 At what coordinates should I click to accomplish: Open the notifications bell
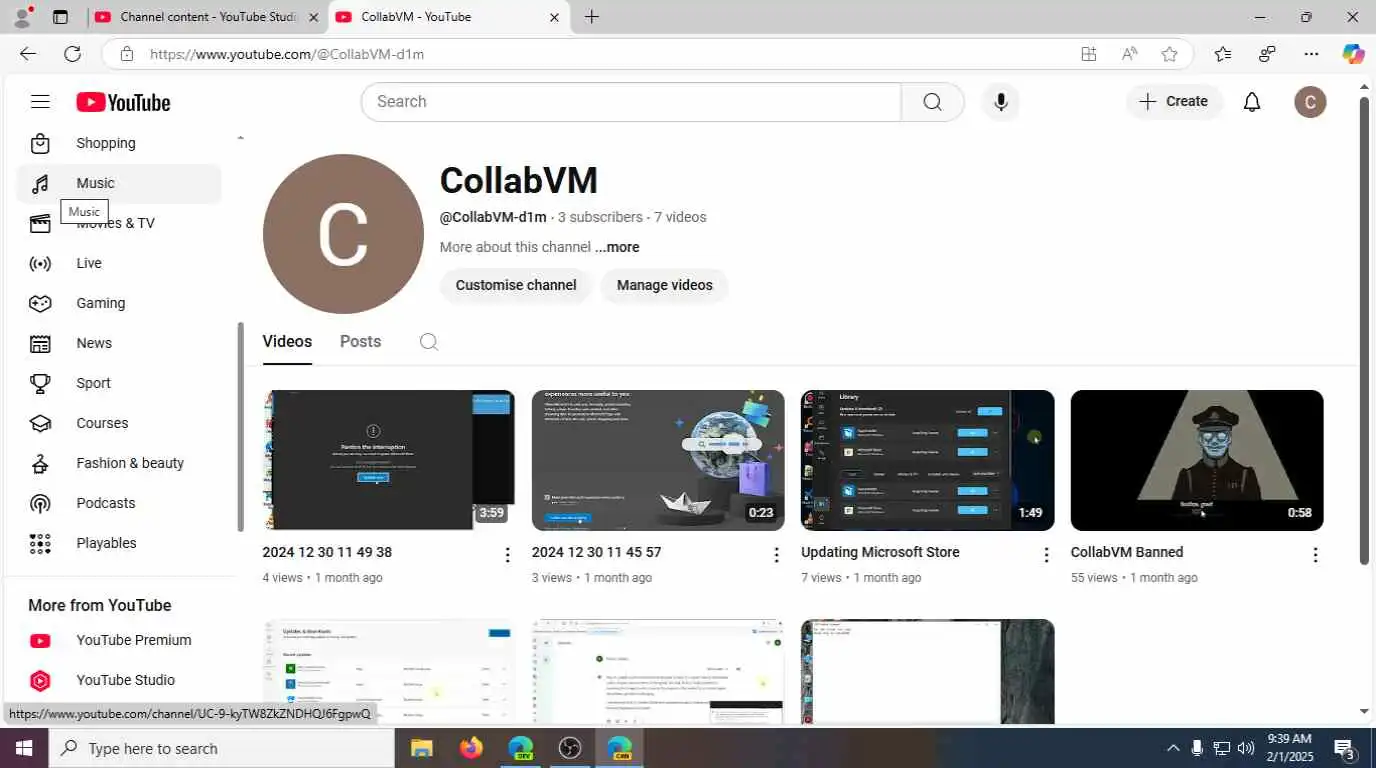point(1252,101)
